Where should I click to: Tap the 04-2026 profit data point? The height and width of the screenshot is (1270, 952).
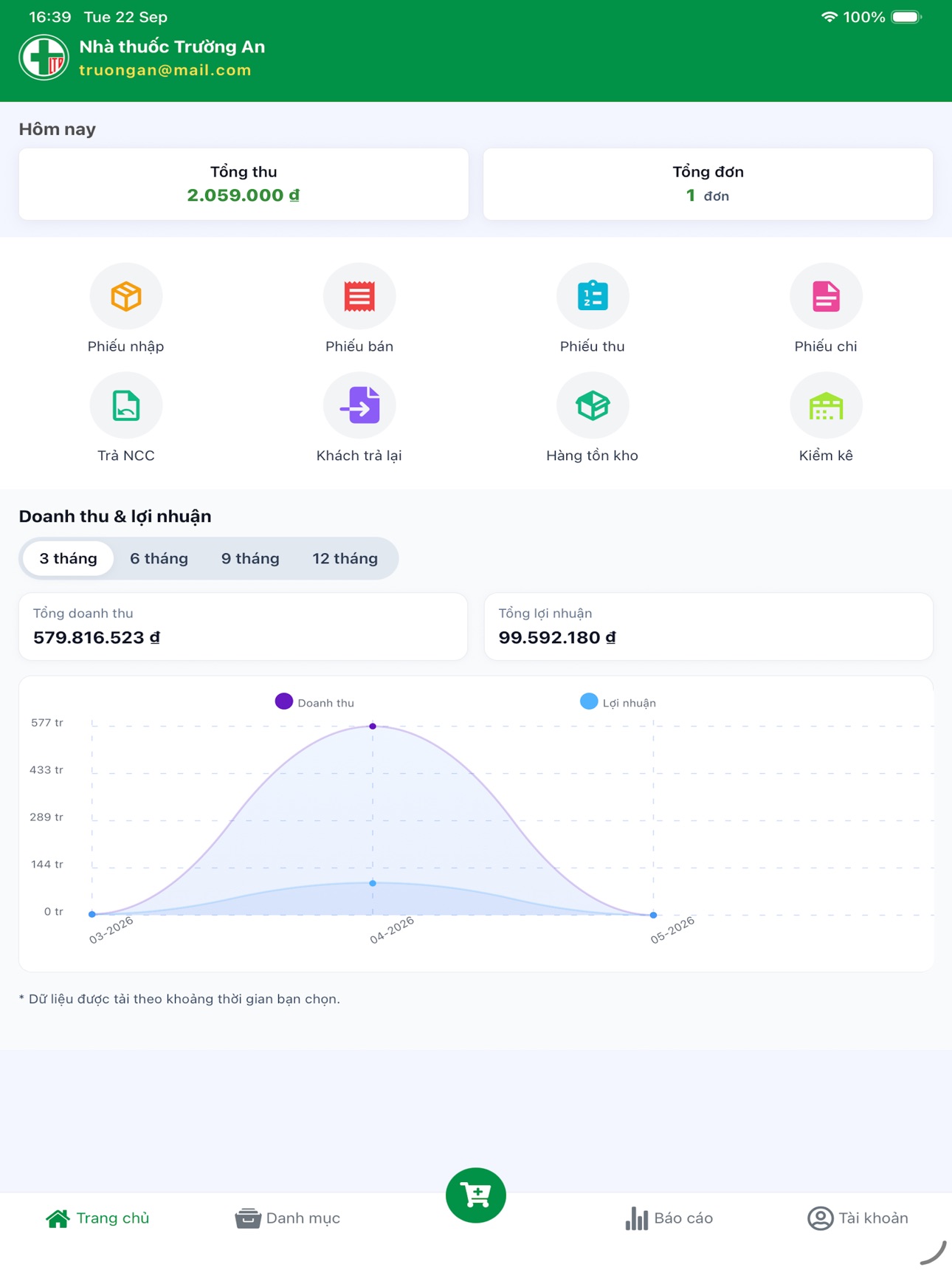pos(373,883)
